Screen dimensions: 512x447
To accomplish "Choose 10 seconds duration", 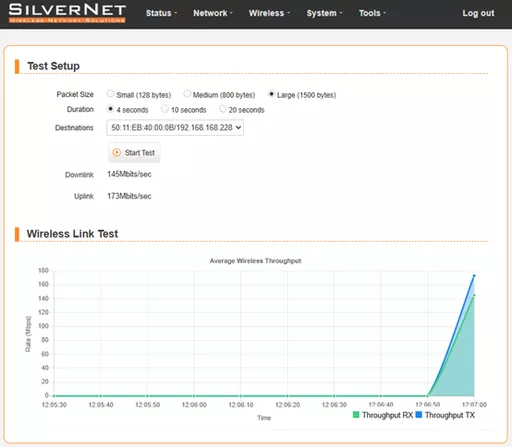I will (165, 109).
